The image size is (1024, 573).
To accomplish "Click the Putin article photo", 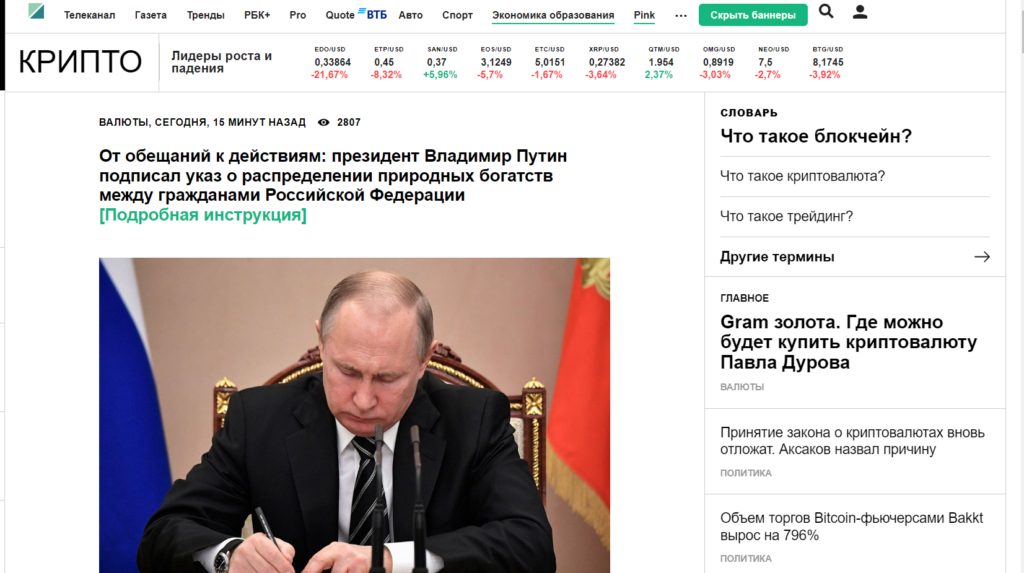I will click(355, 416).
